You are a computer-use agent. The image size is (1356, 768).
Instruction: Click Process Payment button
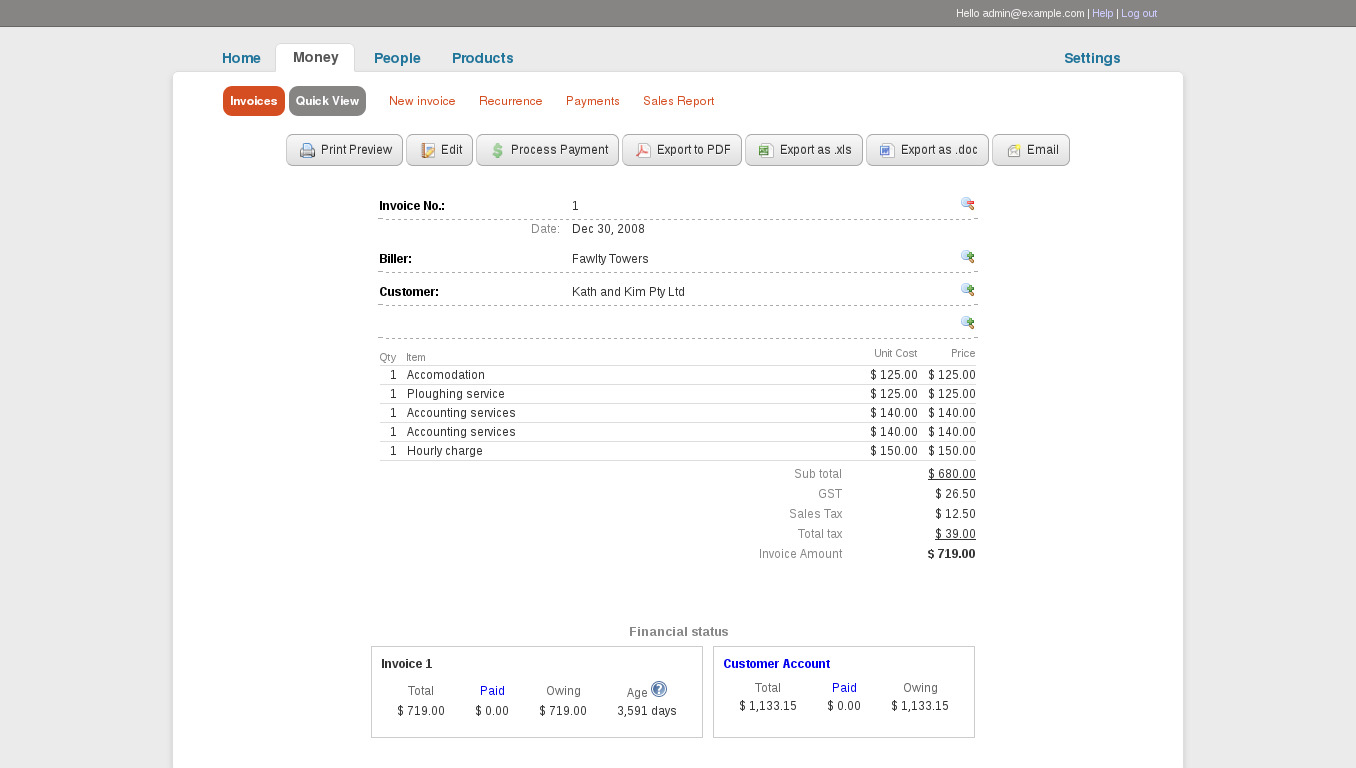click(547, 150)
